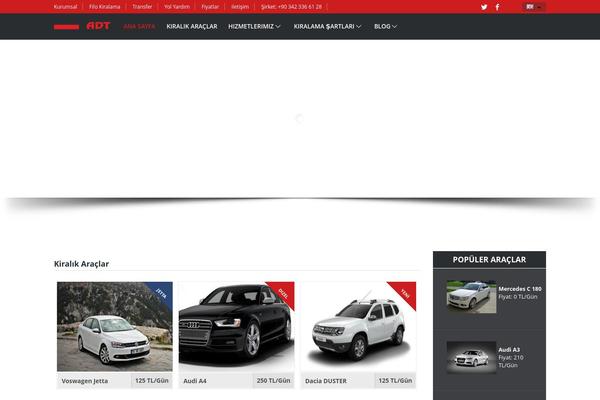Click the Audi A4 title
600x400 pixels.
195,381
